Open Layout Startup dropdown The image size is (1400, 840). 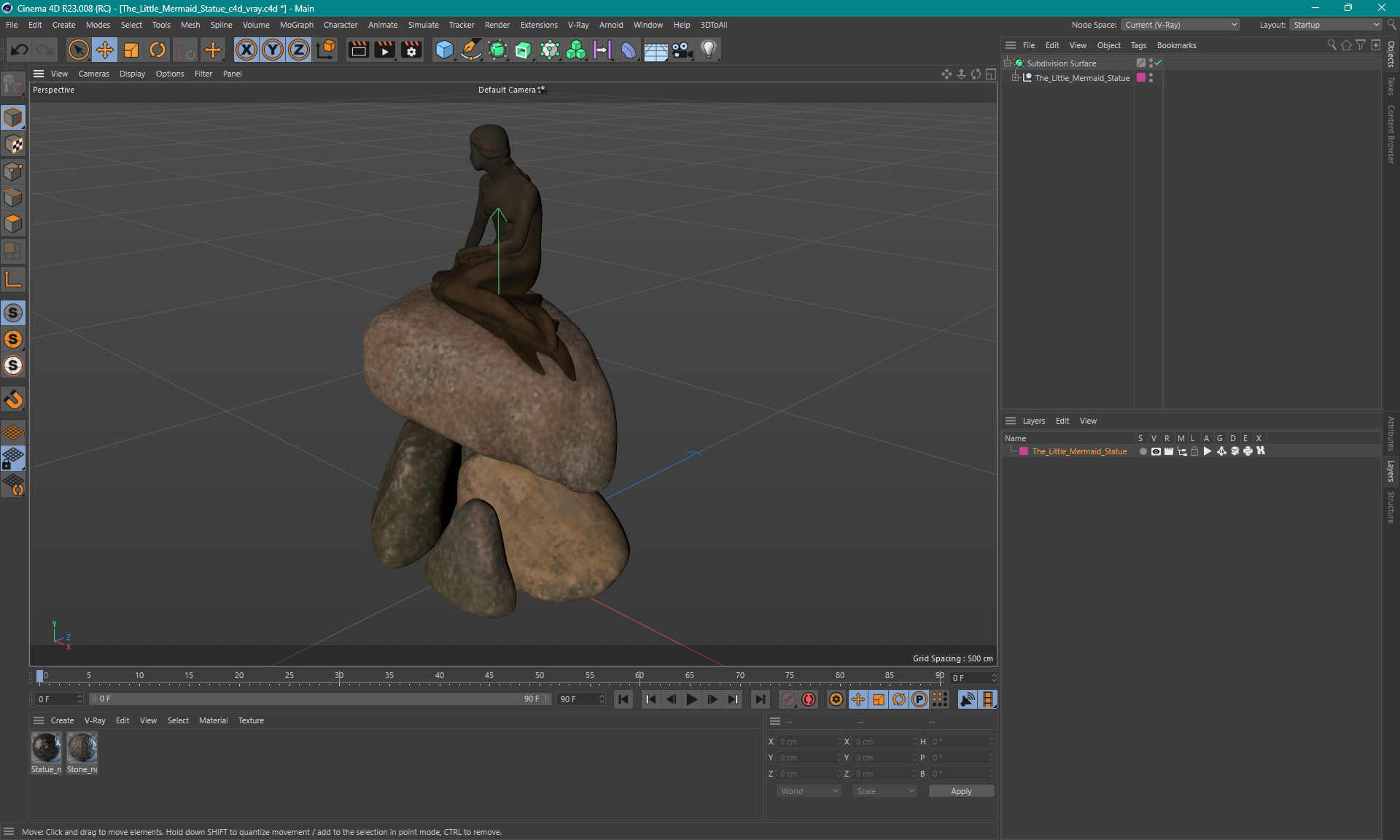tap(1336, 25)
